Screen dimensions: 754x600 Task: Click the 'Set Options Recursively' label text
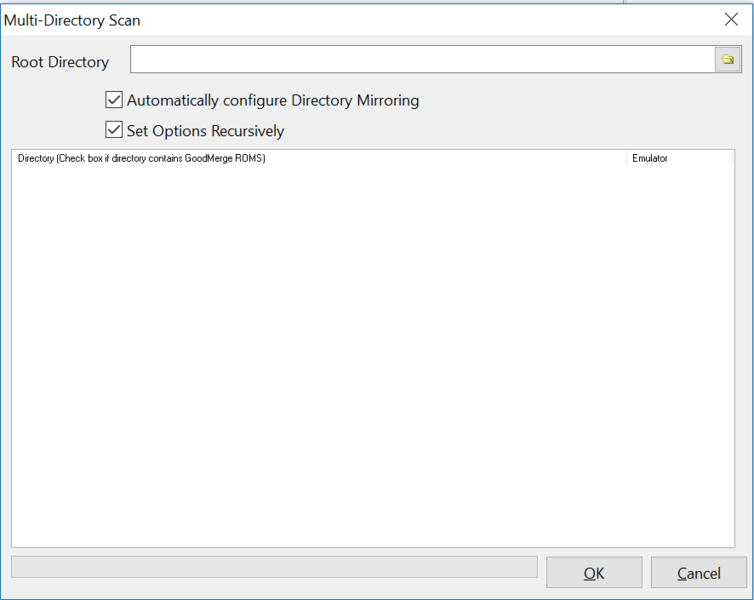point(205,130)
